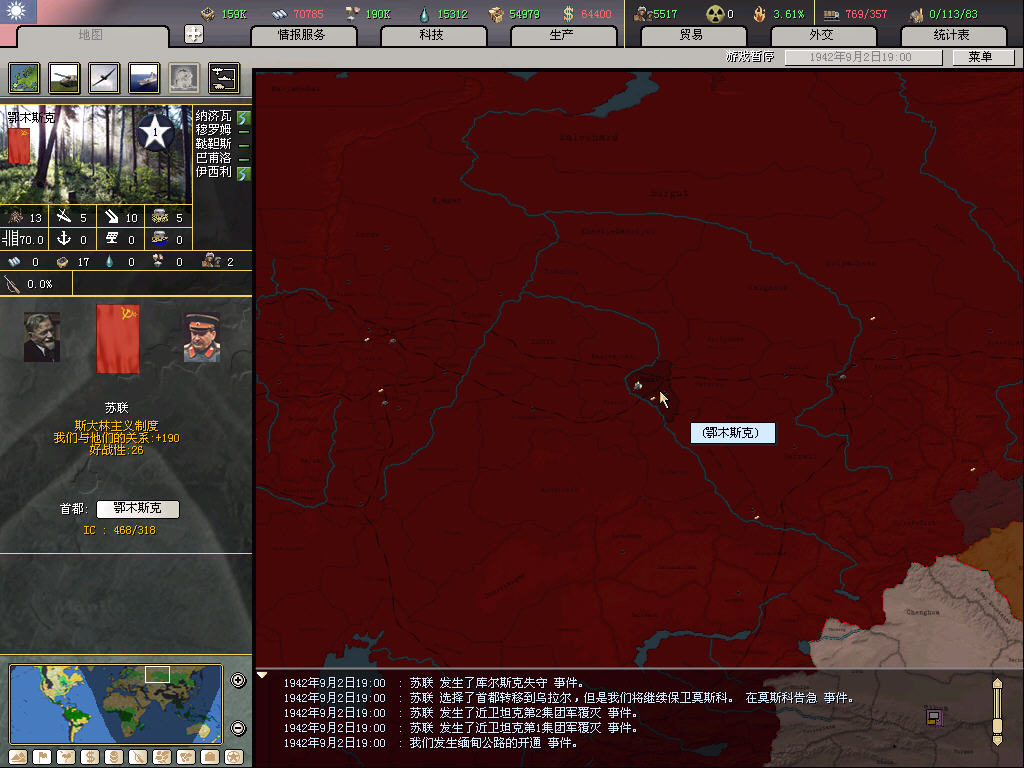Click the crosshair button next to 地图 tab
The width and height of the screenshot is (1024, 768).
[x=194, y=34]
